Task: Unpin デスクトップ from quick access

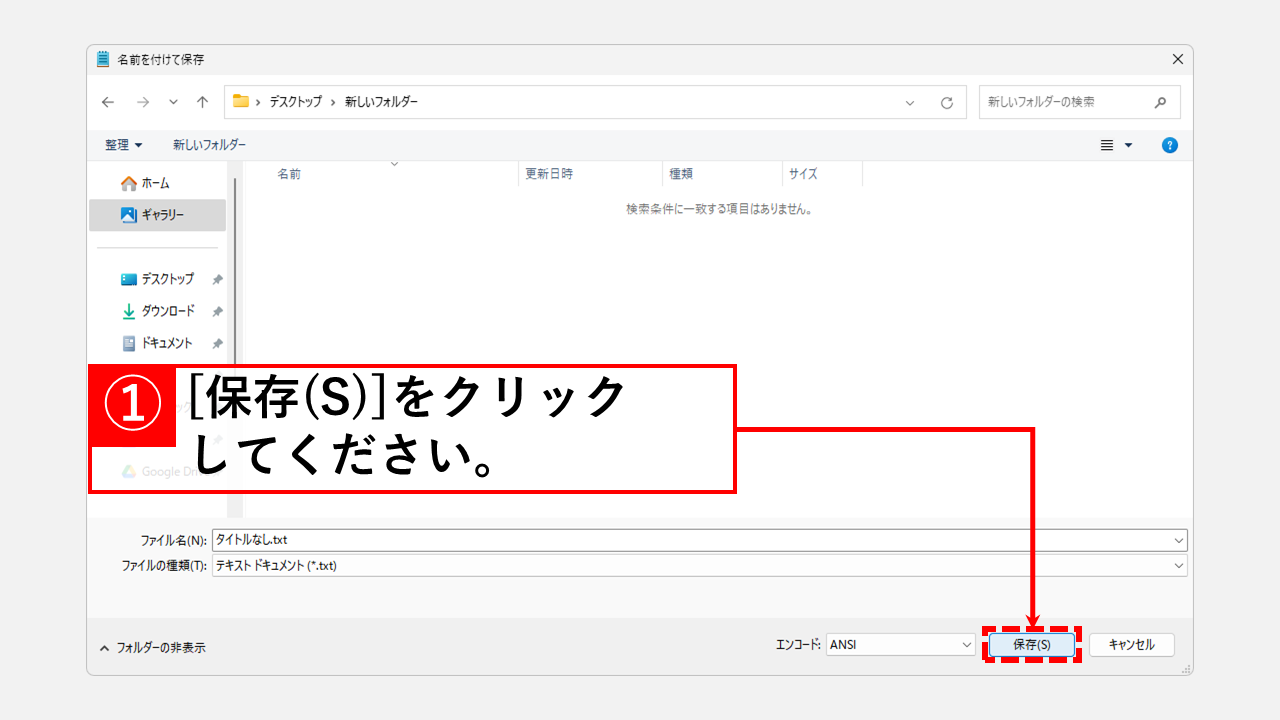Action: coord(216,278)
